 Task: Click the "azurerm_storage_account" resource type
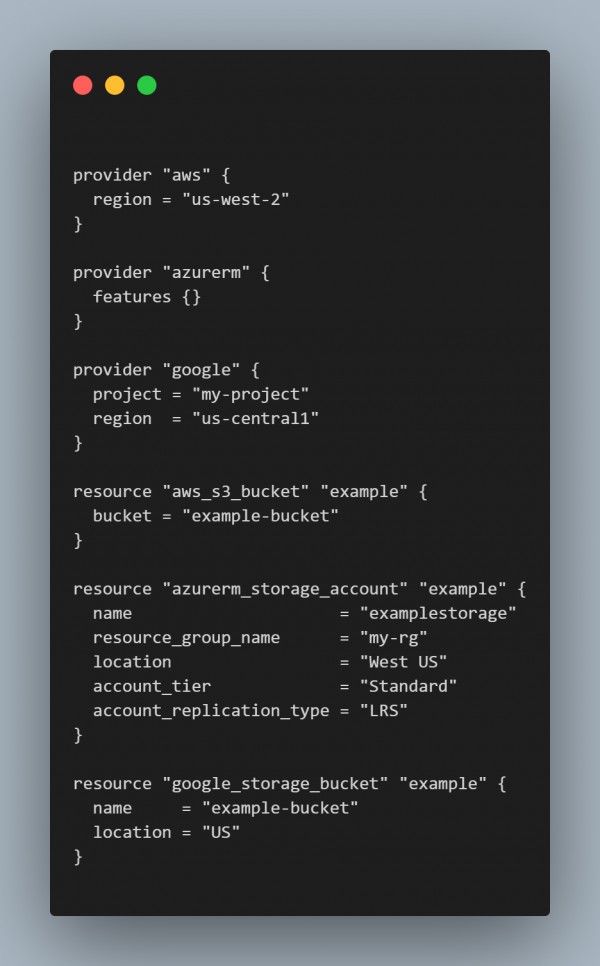coord(285,589)
